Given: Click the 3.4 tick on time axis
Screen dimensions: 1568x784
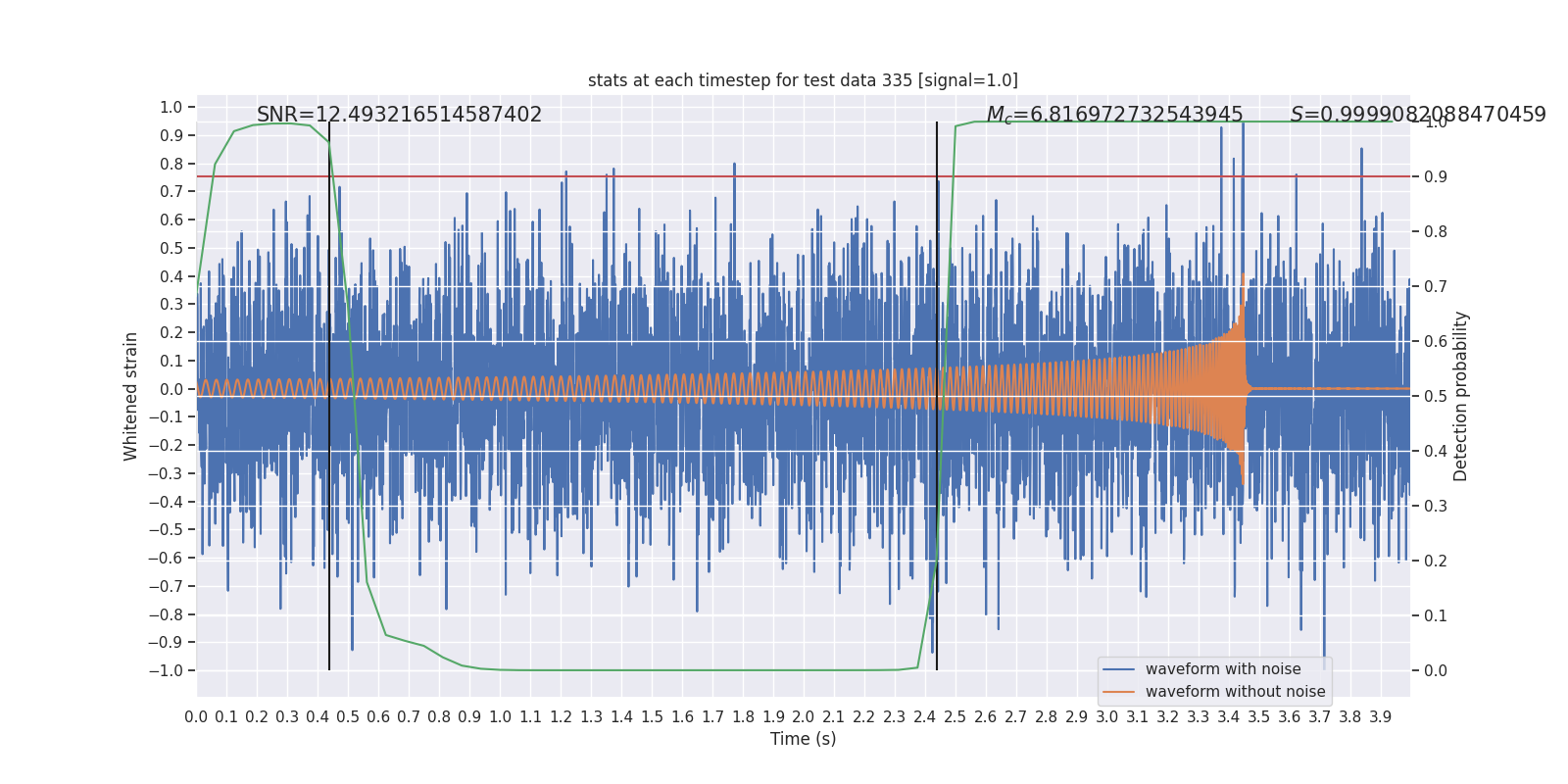Looking at the screenshot, I should [1228, 717].
